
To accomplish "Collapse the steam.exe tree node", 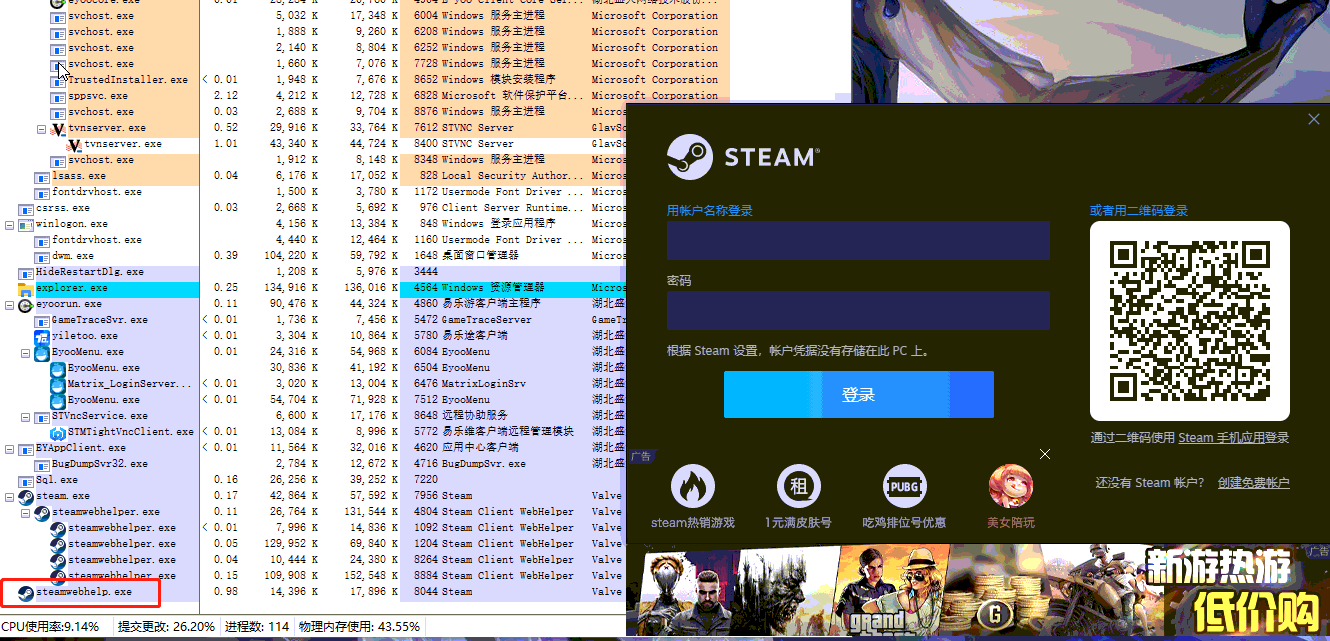I will pyautogui.click(x=10, y=497).
